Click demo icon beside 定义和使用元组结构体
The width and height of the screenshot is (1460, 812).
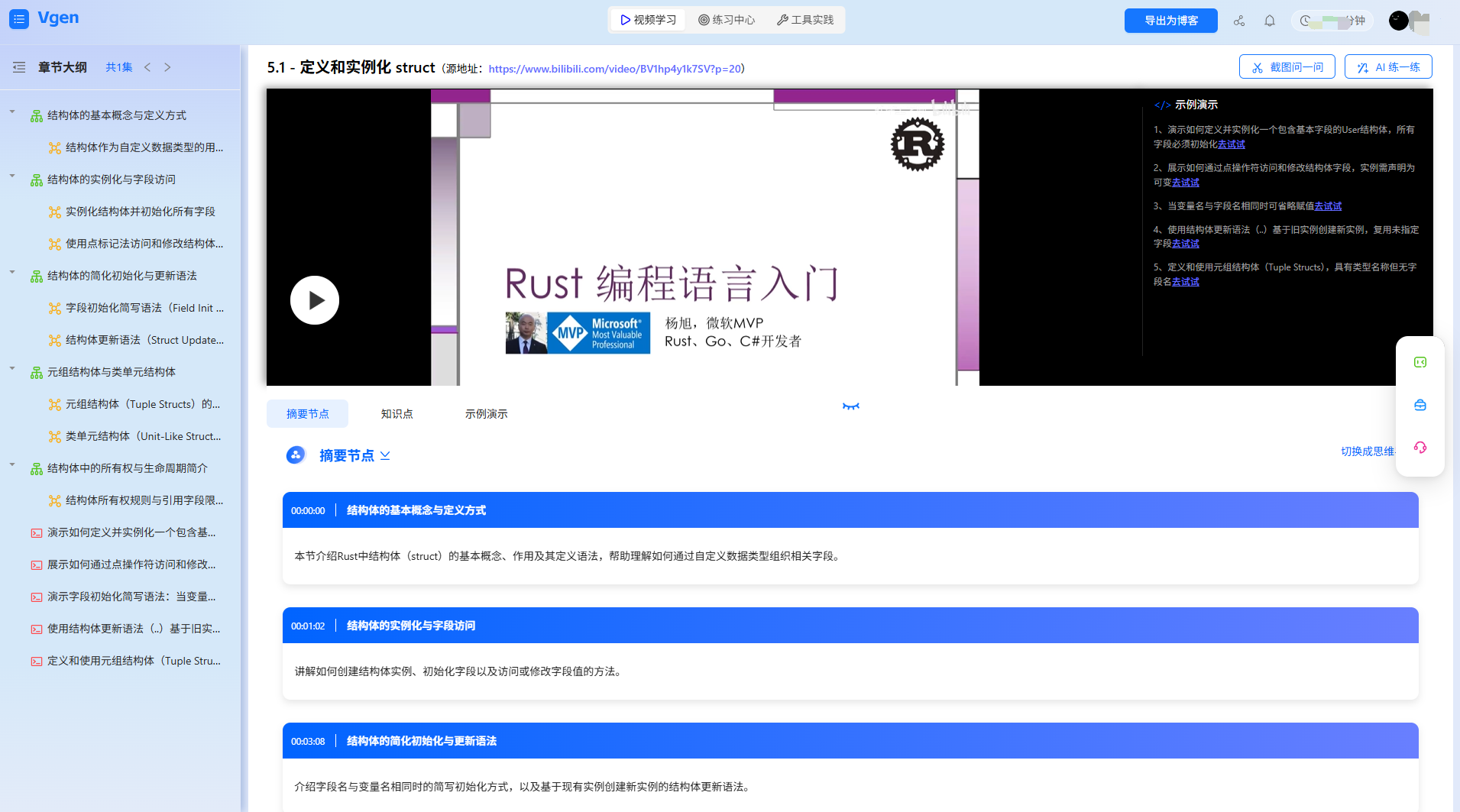coord(37,661)
